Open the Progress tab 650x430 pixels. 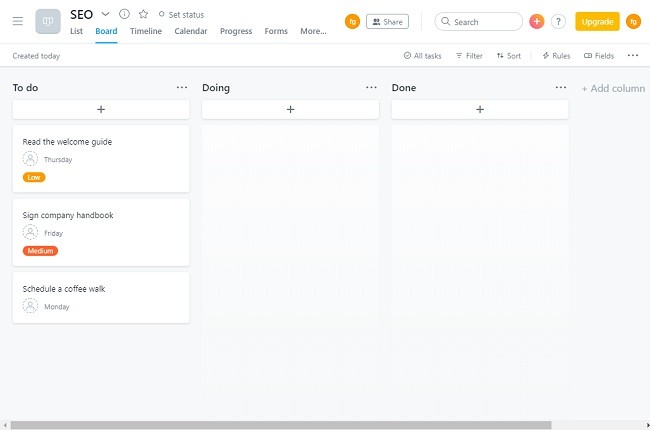236,31
